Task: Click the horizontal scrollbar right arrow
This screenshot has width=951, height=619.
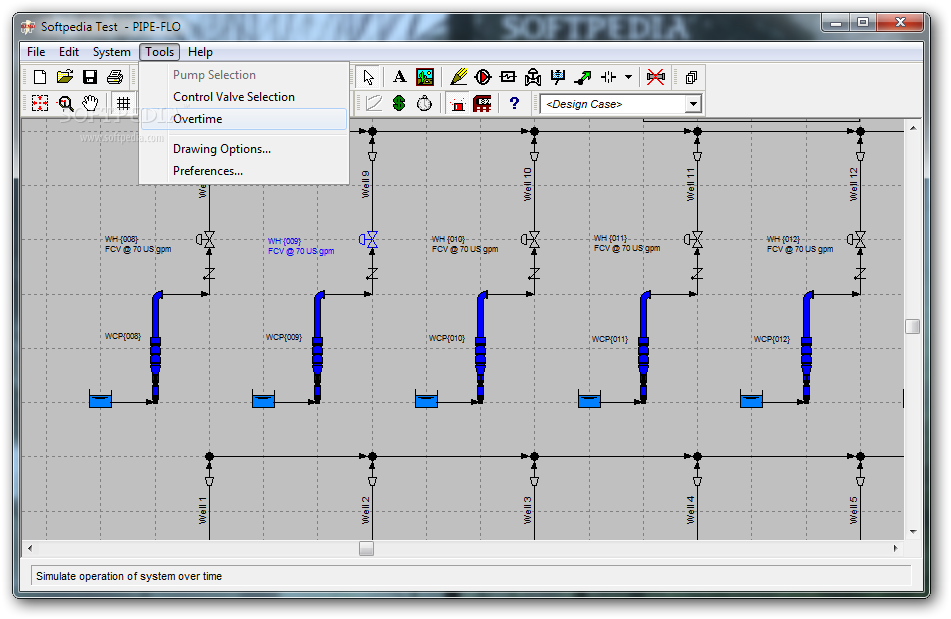Action: pyautogui.click(x=895, y=548)
